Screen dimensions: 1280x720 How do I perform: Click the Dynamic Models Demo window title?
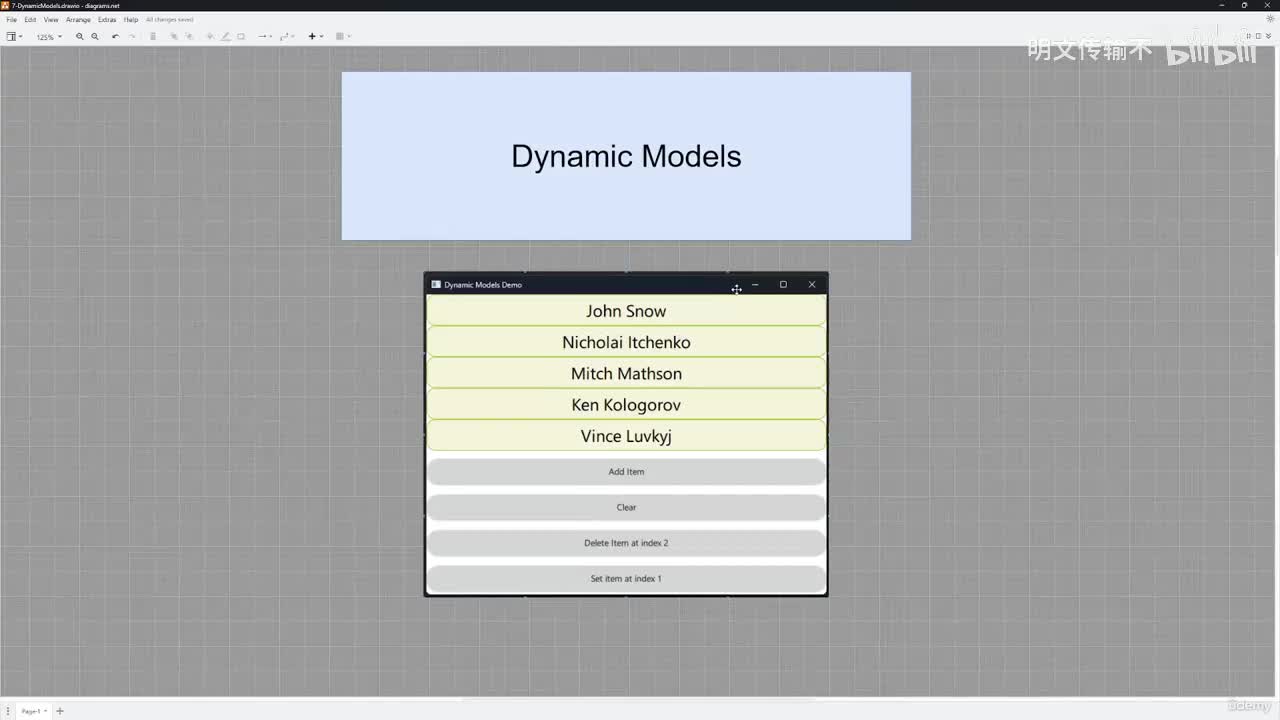point(483,285)
